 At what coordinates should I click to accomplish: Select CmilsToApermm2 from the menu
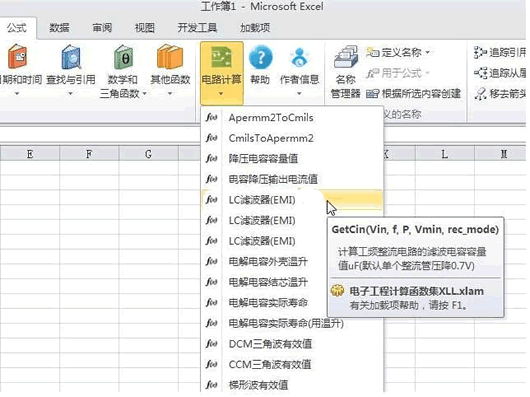pos(292,138)
